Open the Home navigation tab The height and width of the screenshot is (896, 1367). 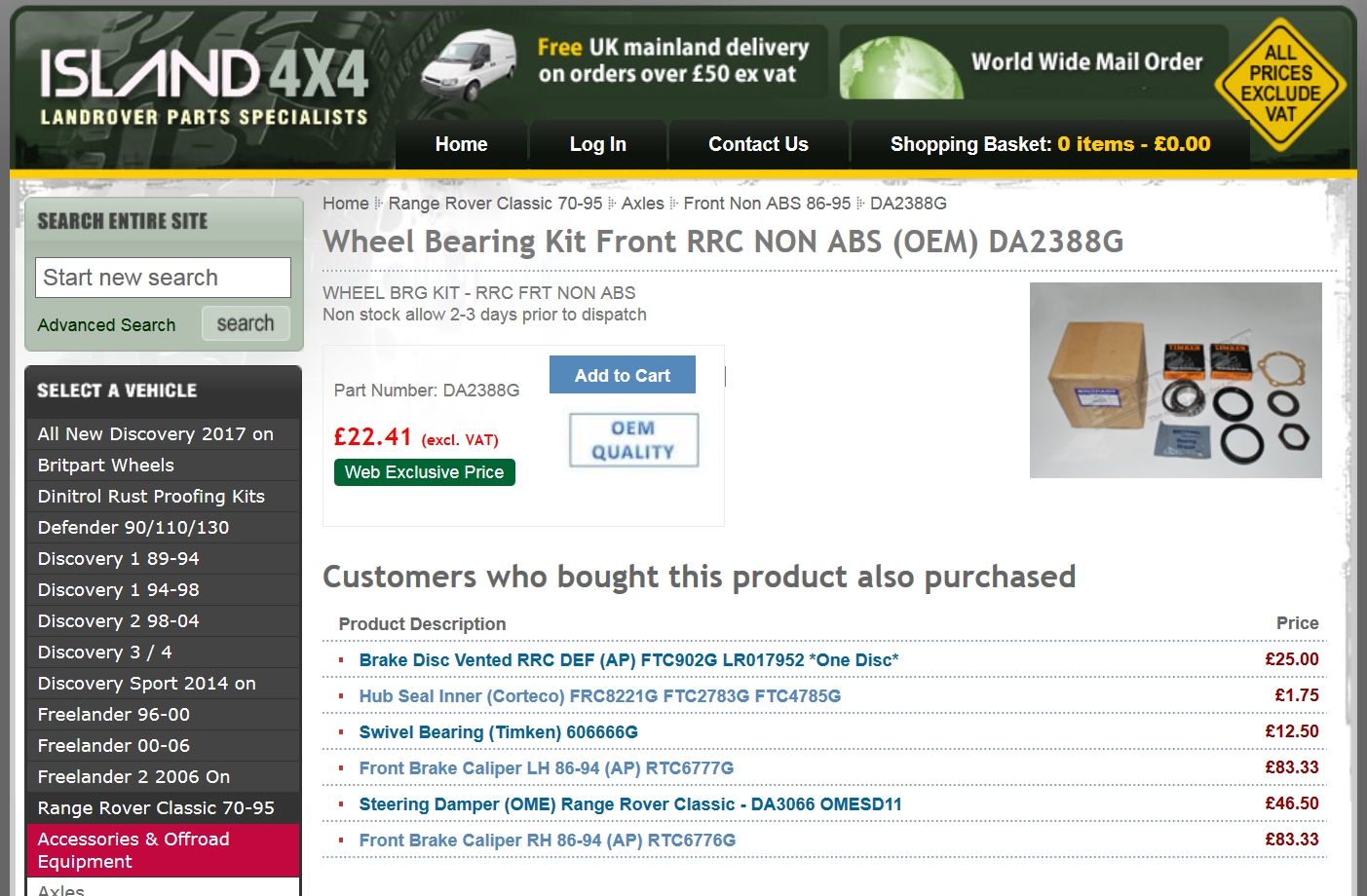461,144
